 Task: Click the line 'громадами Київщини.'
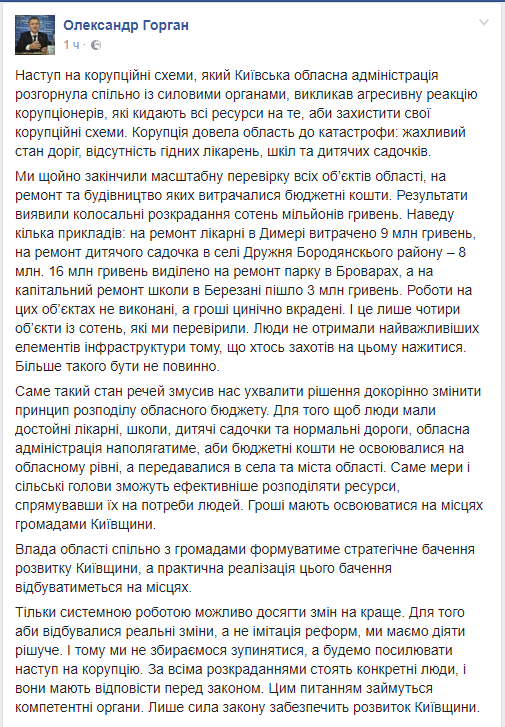point(86,524)
